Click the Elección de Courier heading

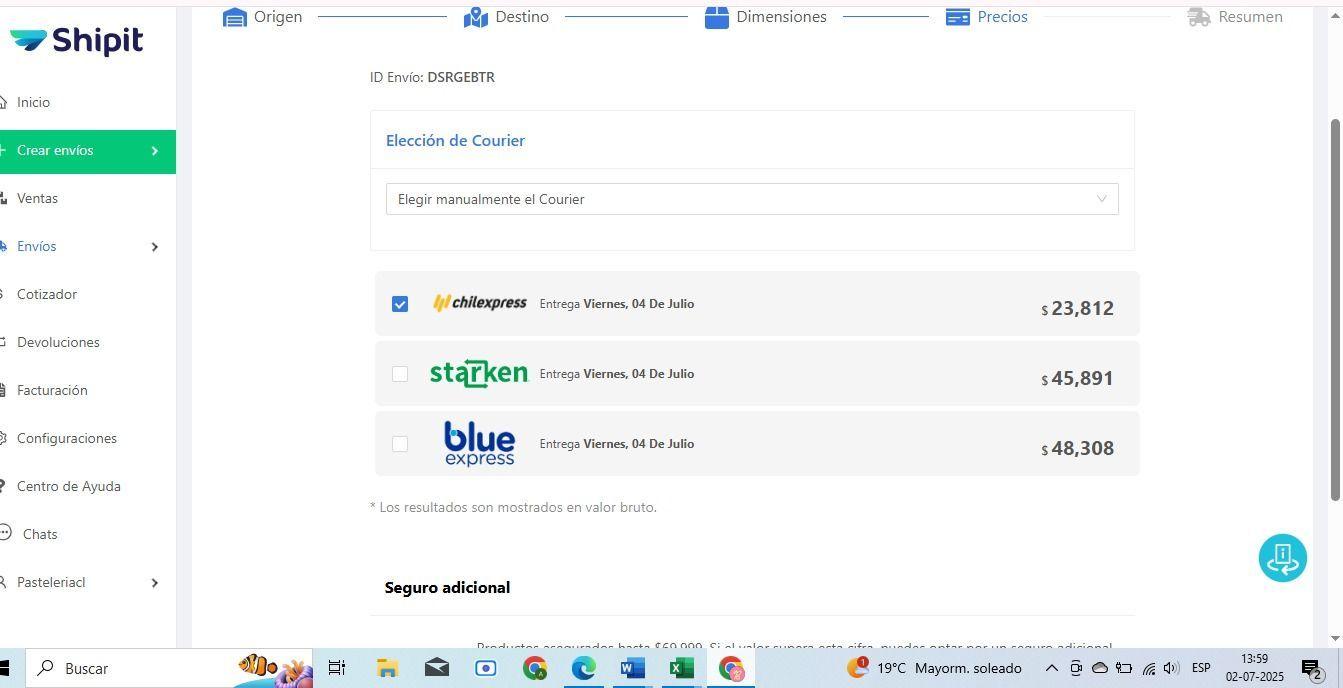click(x=455, y=140)
